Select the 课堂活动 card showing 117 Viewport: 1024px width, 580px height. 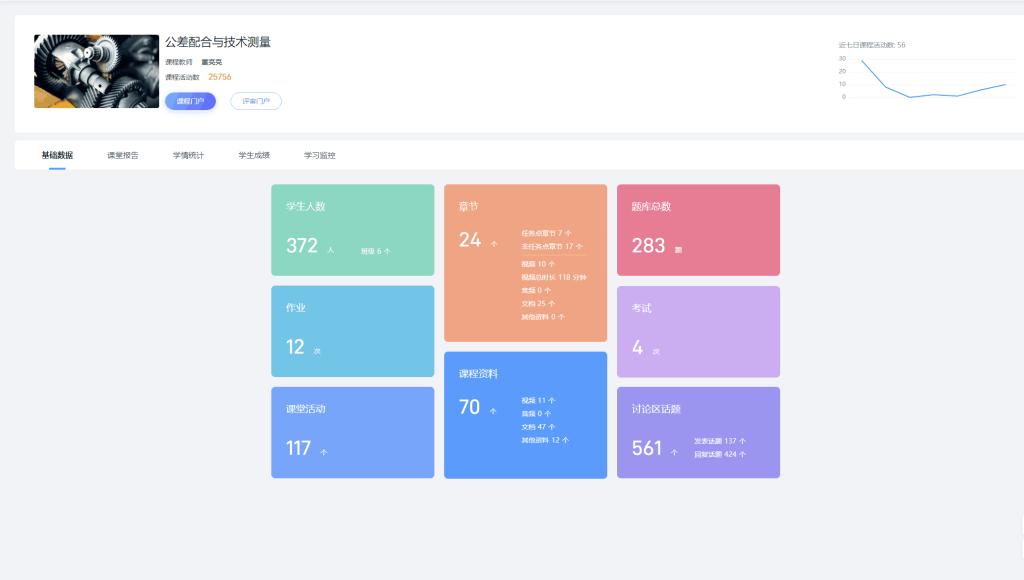coord(352,432)
